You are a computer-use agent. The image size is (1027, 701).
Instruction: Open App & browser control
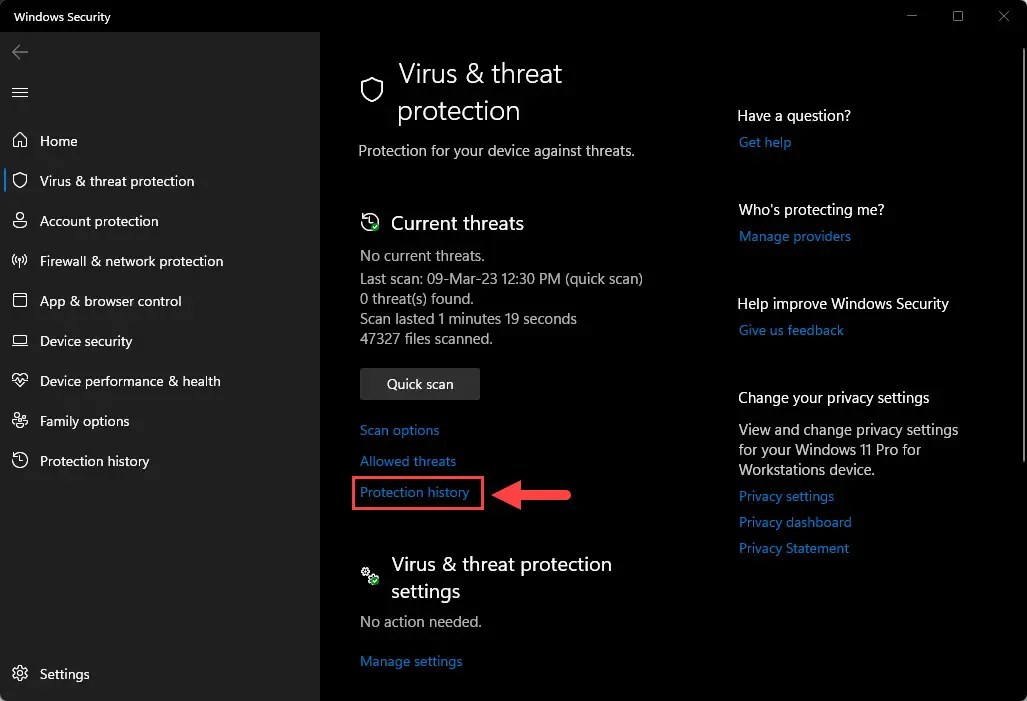click(x=110, y=301)
